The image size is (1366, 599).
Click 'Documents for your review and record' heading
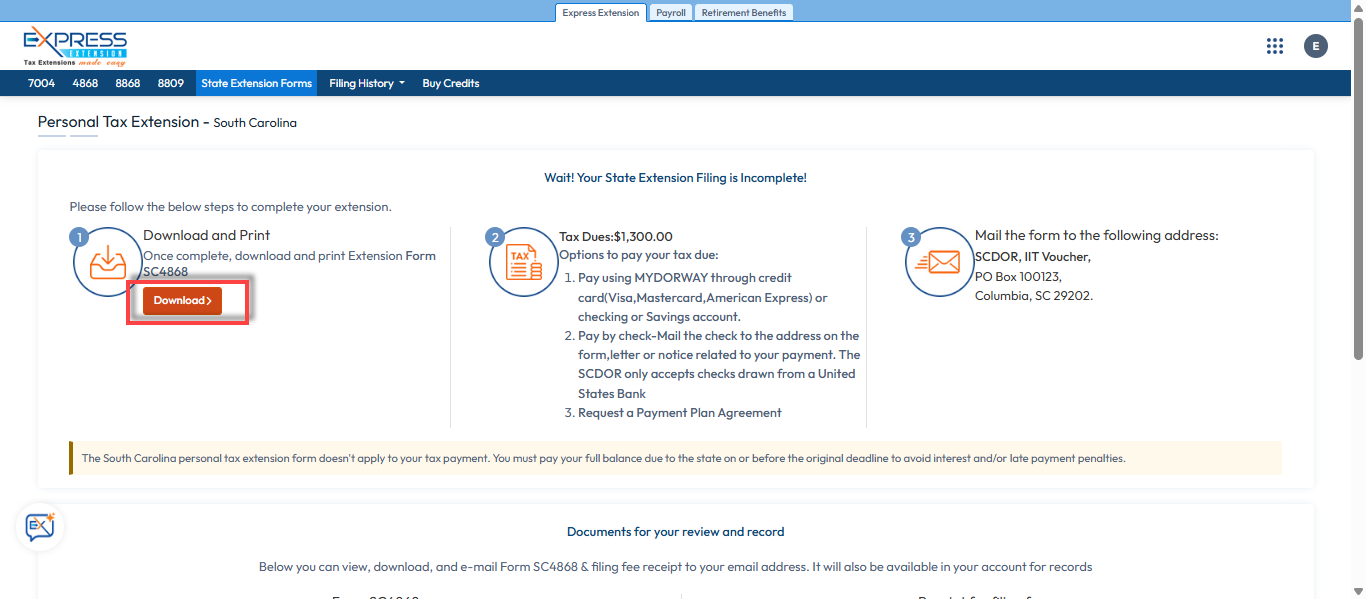coord(676,532)
